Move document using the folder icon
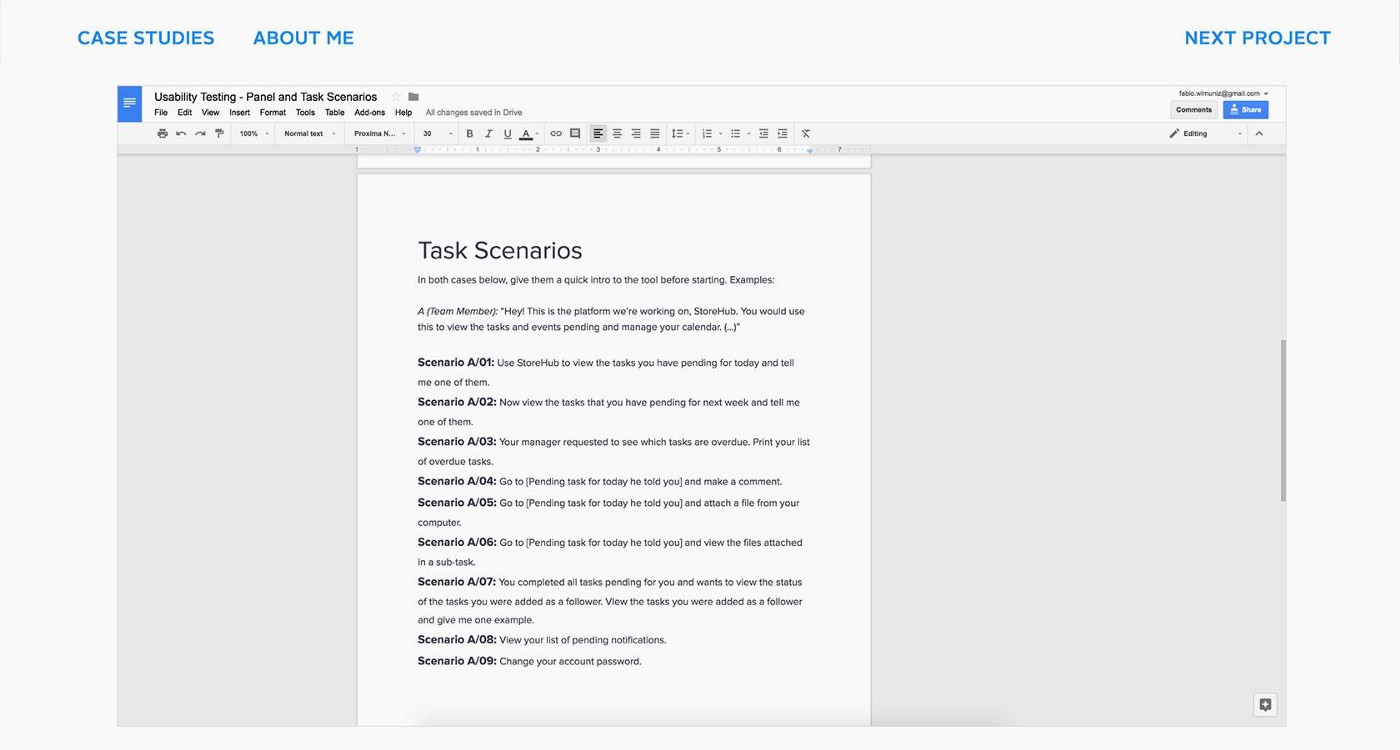1400x750 pixels. click(x=413, y=97)
